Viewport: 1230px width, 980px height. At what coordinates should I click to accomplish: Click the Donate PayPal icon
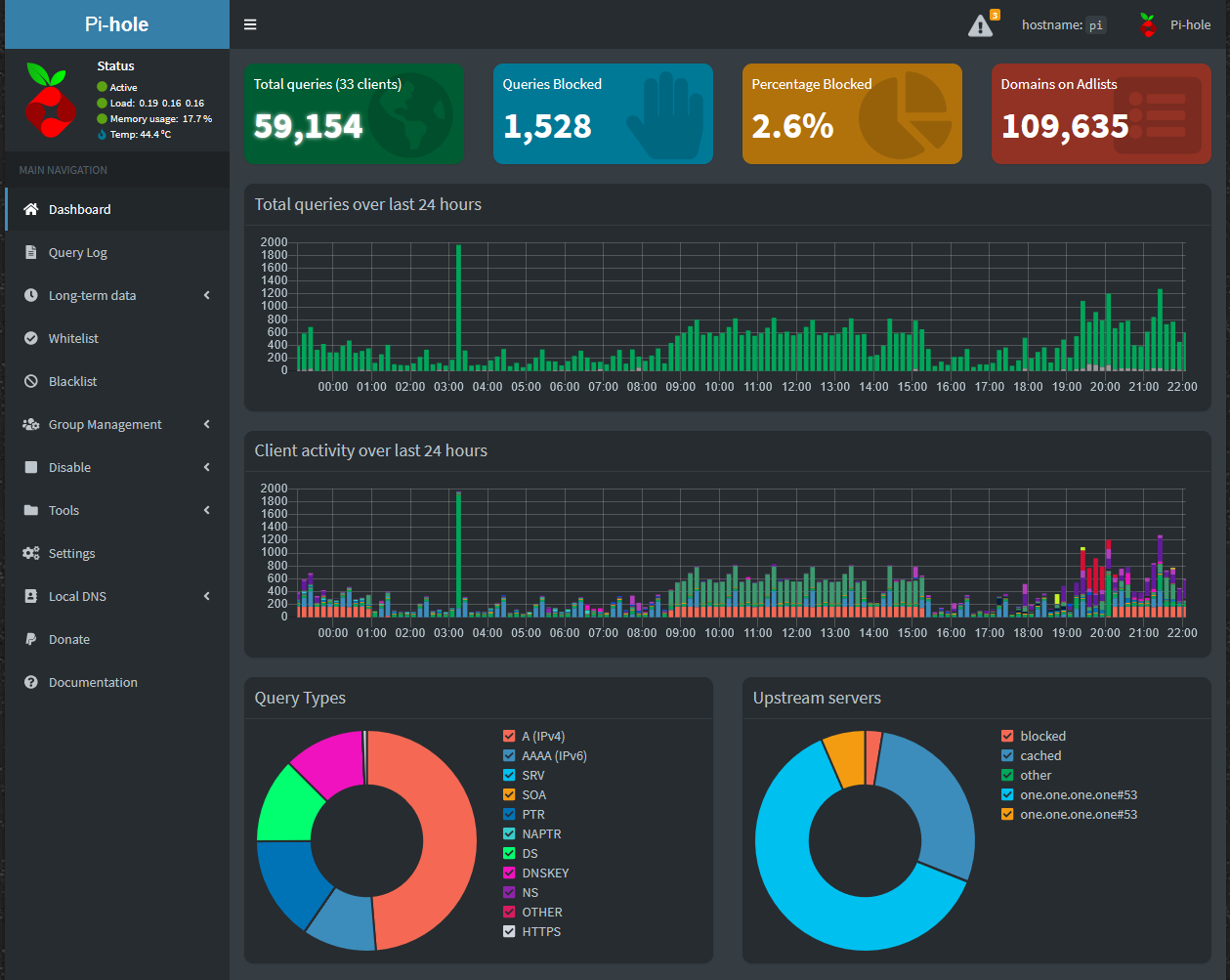pos(30,639)
